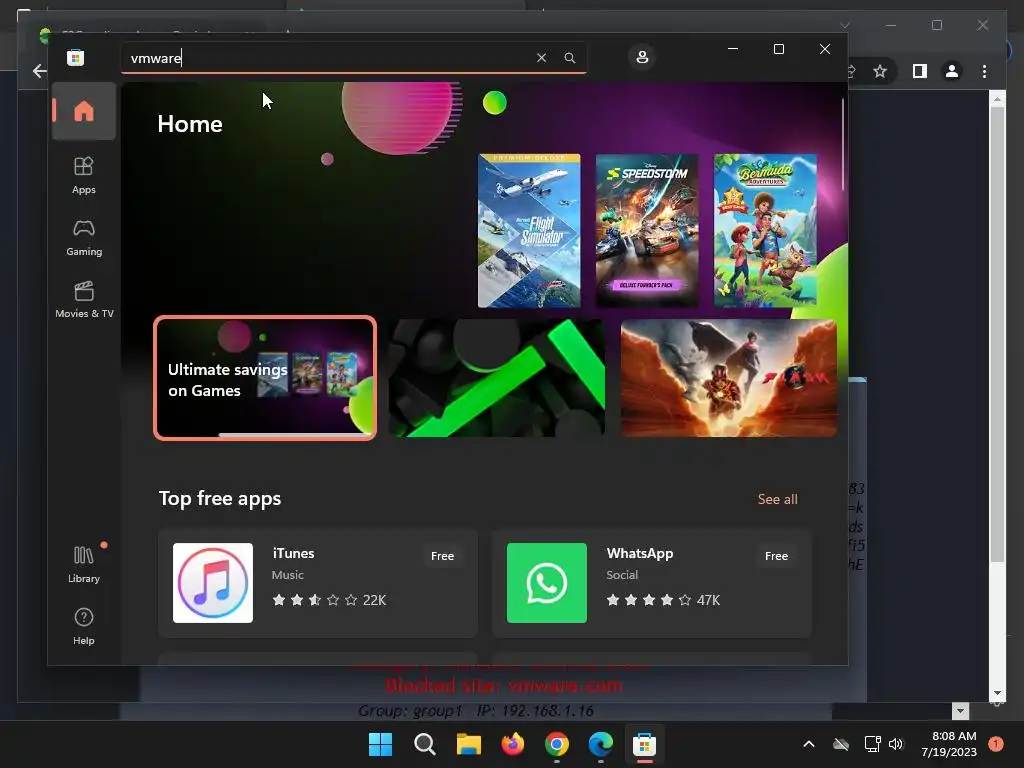Show hidden system tray icons

click(x=808, y=744)
